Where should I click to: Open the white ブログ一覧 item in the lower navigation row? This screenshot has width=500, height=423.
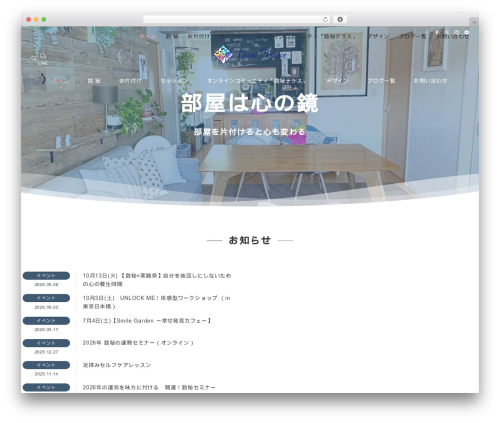[381, 81]
